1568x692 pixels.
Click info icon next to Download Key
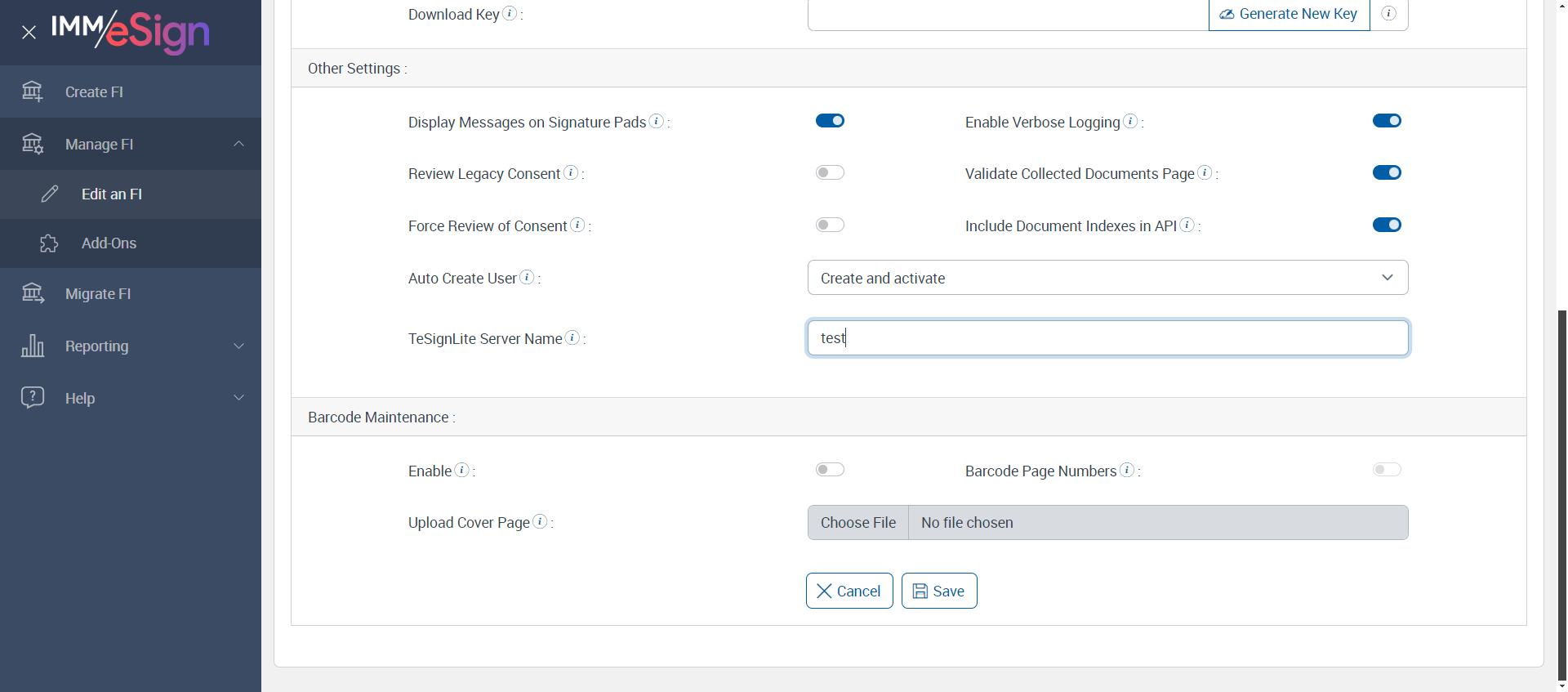[x=510, y=13]
